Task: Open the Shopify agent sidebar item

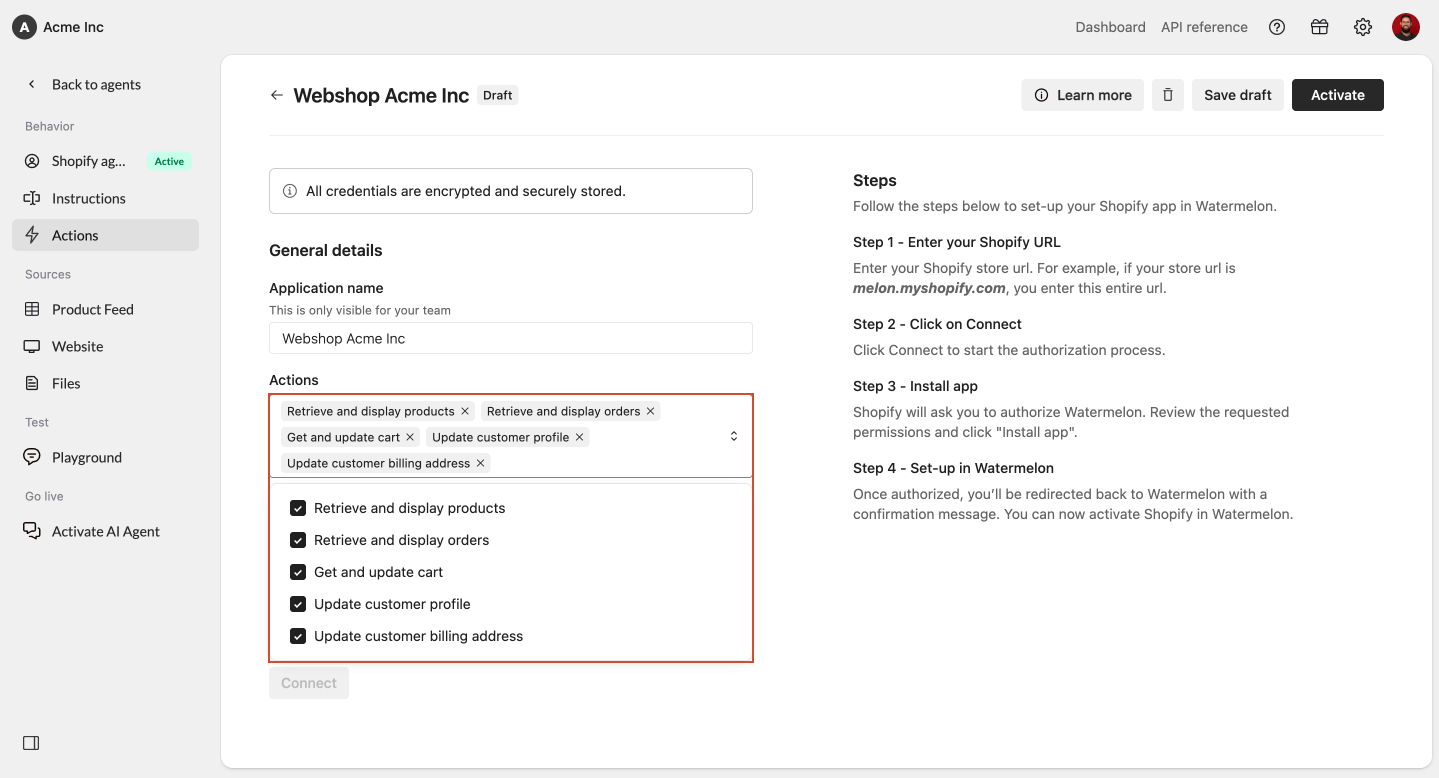Action: (105, 161)
